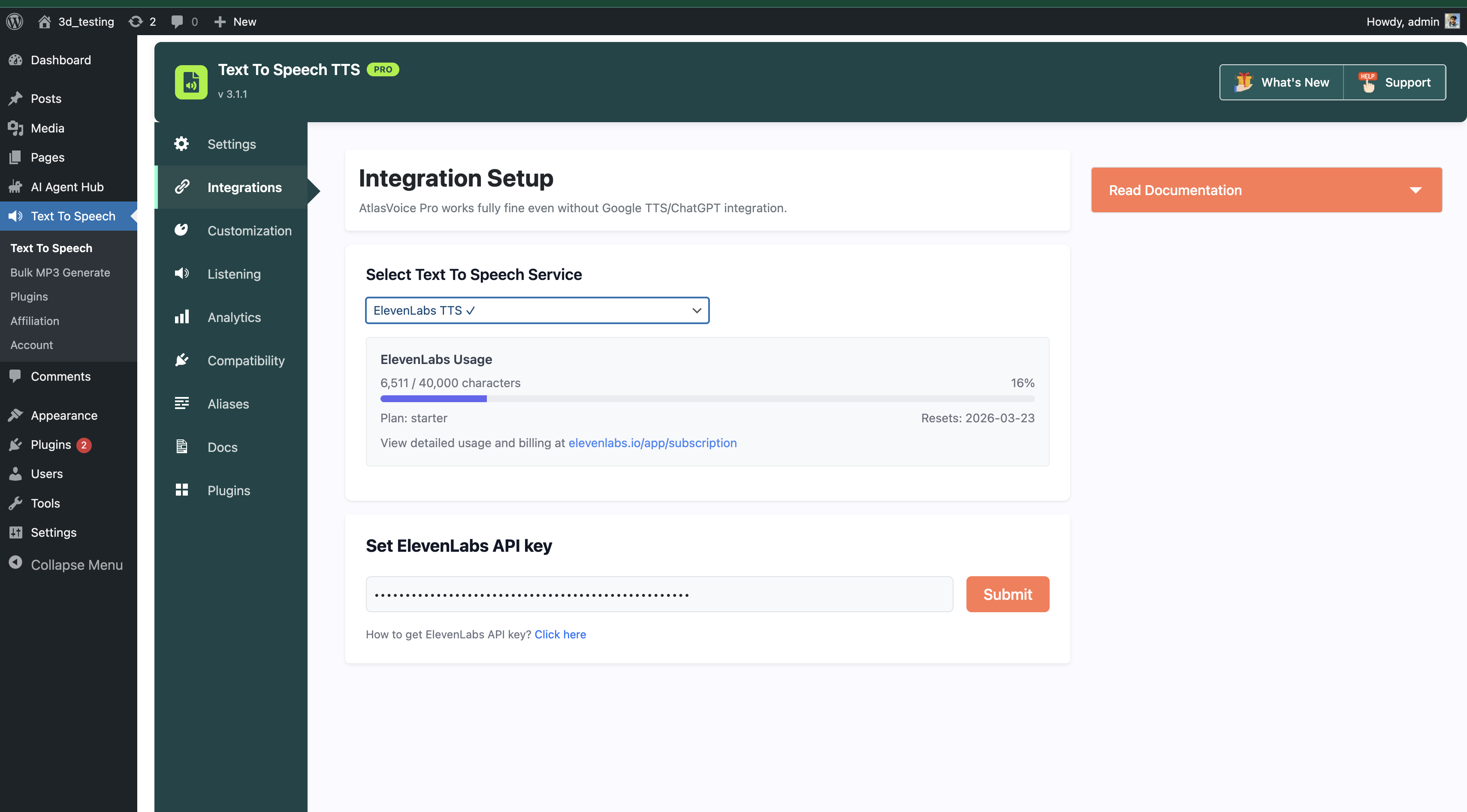Open the Docs page icon
The width and height of the screenshot is (1467, 812).
click(x=182, y=447)
